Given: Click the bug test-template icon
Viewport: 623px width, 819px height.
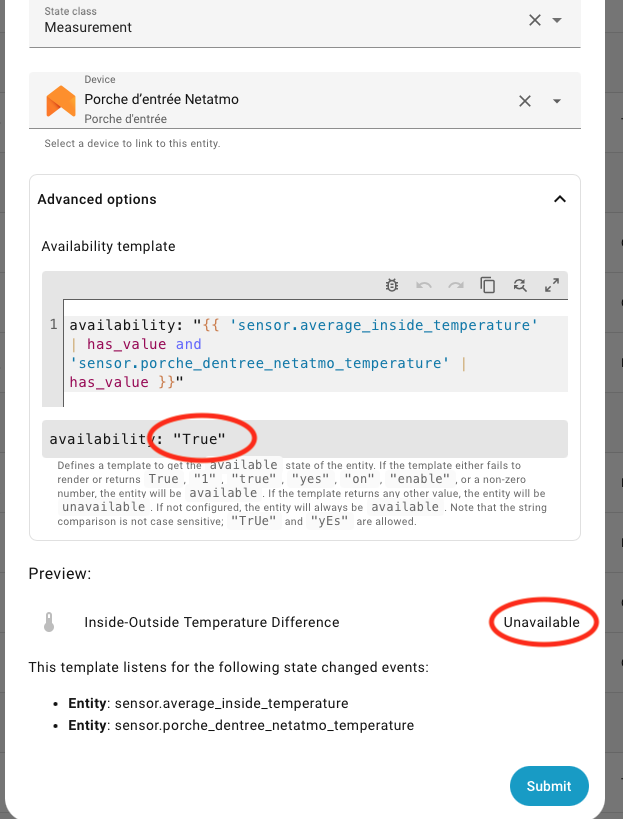Looking at the screenshot, I should tap(392, 285).
